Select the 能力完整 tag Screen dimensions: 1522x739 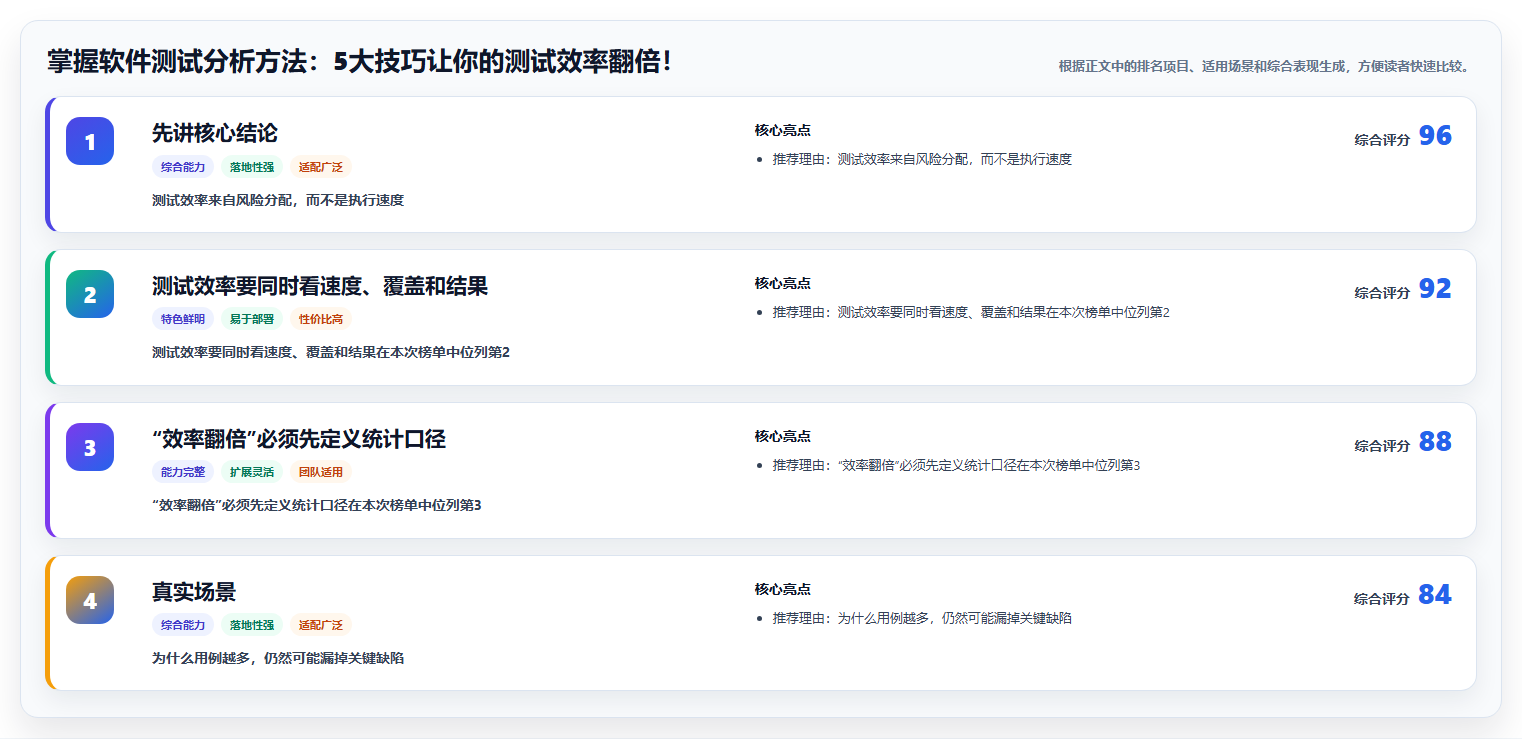[x=183, y=472]
